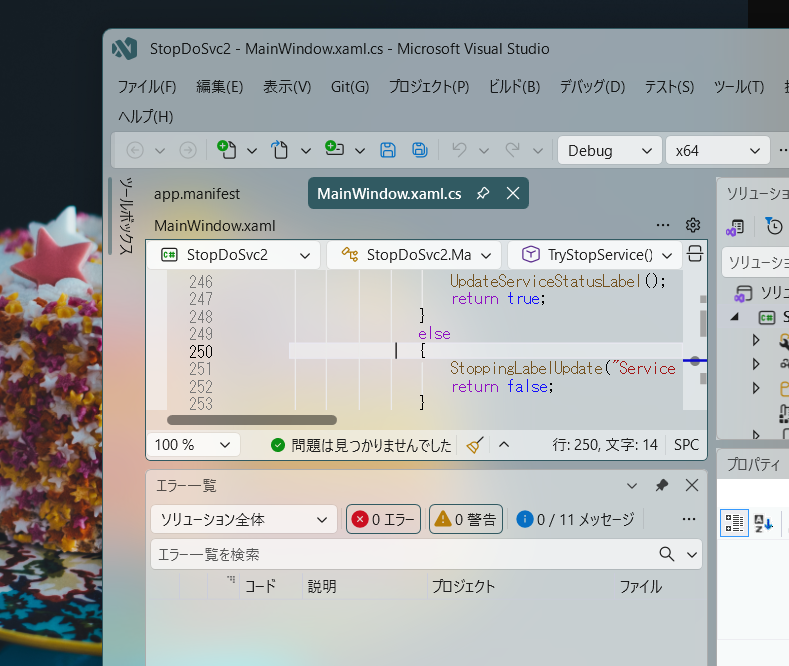
Task: Switch to the app.manifest tab
Action: 196,194
